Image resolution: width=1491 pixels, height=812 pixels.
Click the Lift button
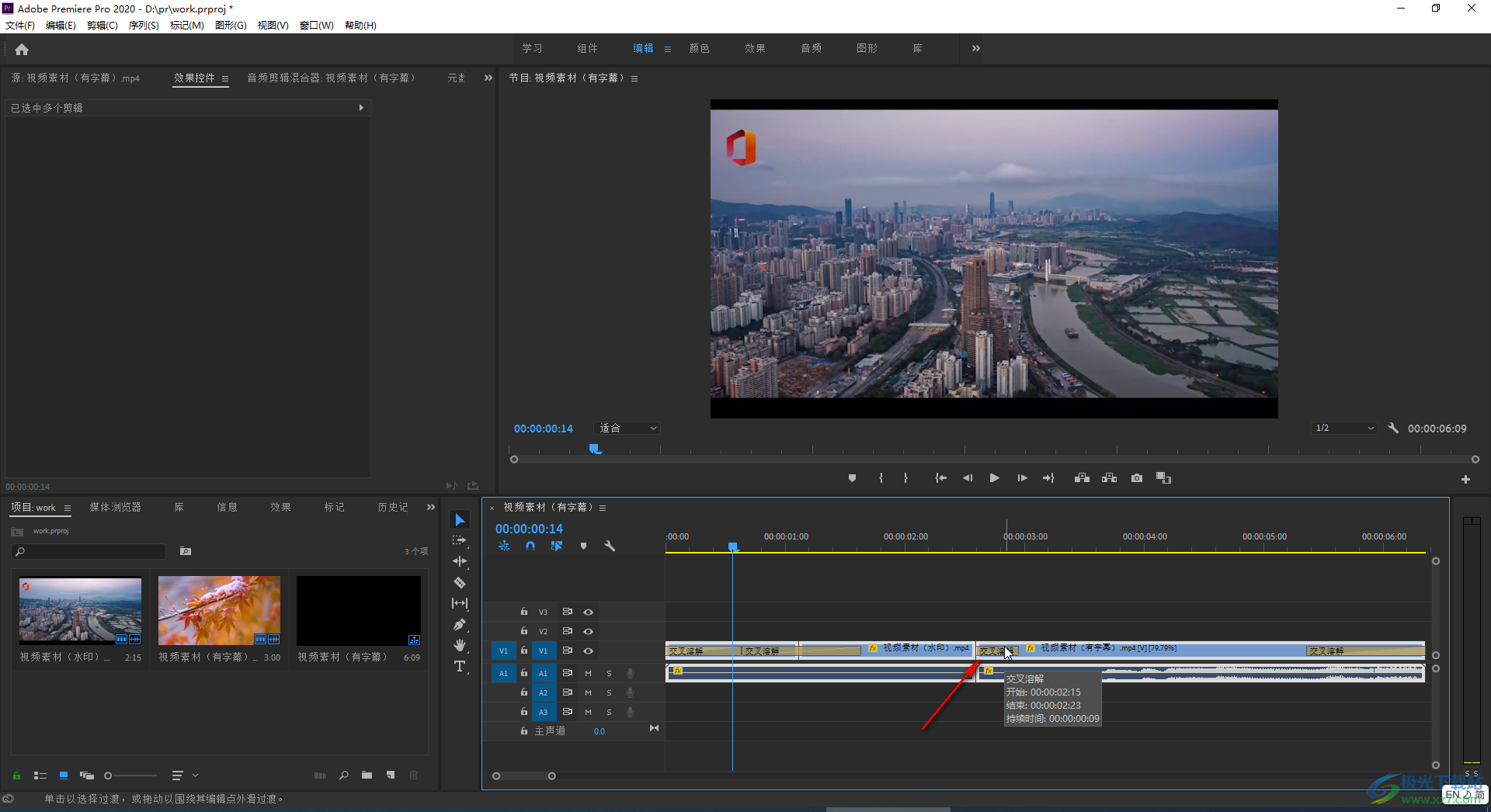click(1082, 478)
